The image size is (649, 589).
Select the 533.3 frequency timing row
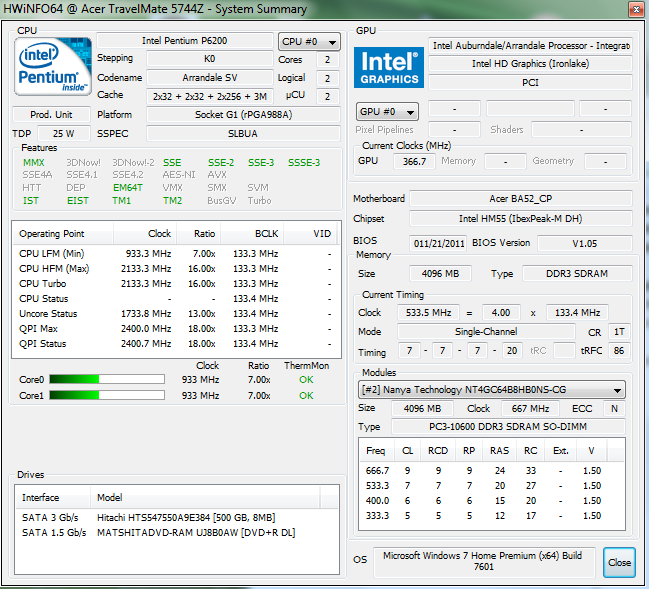[491, 486]
